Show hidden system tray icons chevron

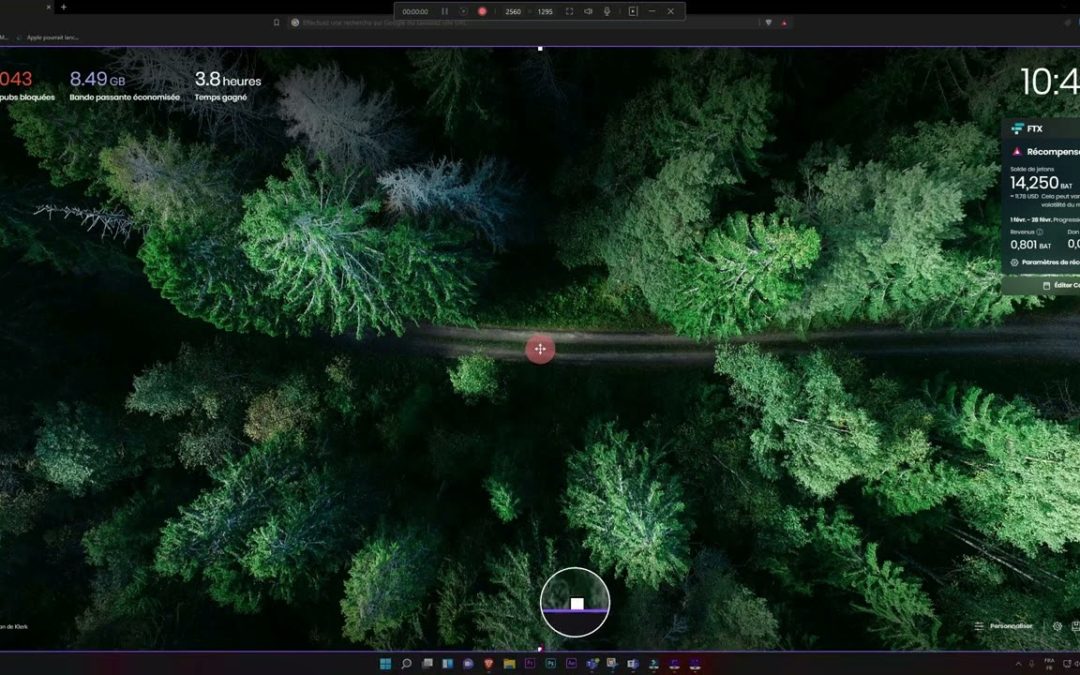(1018, 664)
